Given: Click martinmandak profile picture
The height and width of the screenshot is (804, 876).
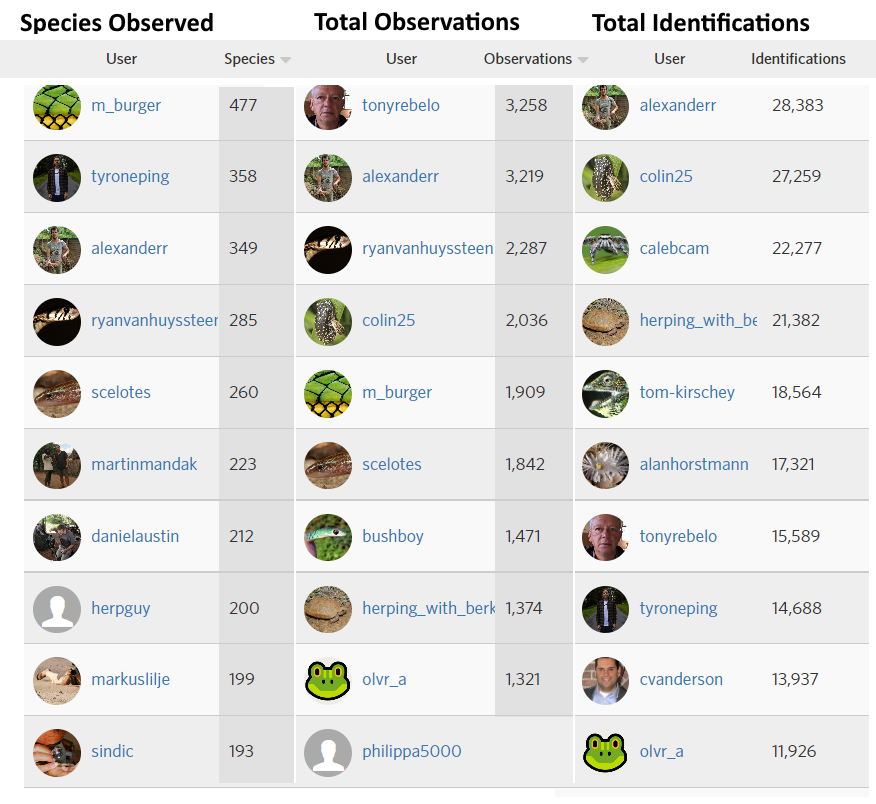Looking at the screenshot, I should 57,465.
